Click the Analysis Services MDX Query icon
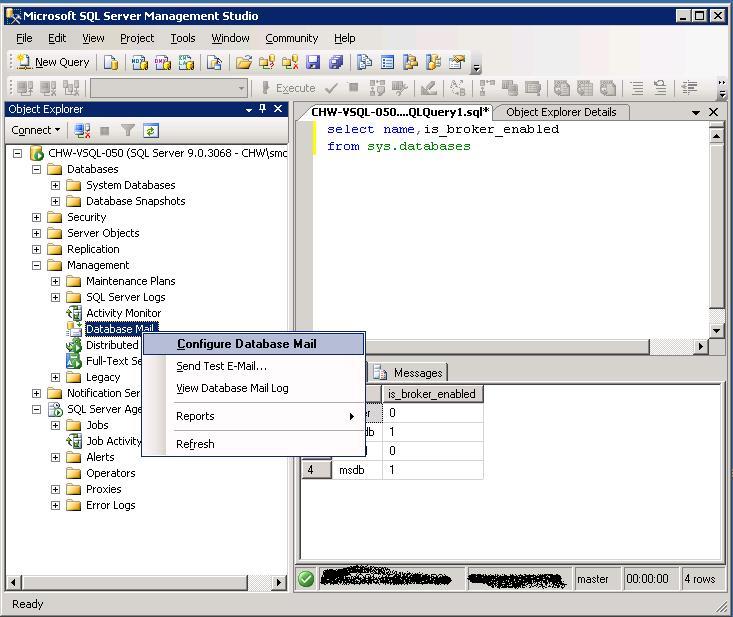733x617 pixels. coord(139,62)
